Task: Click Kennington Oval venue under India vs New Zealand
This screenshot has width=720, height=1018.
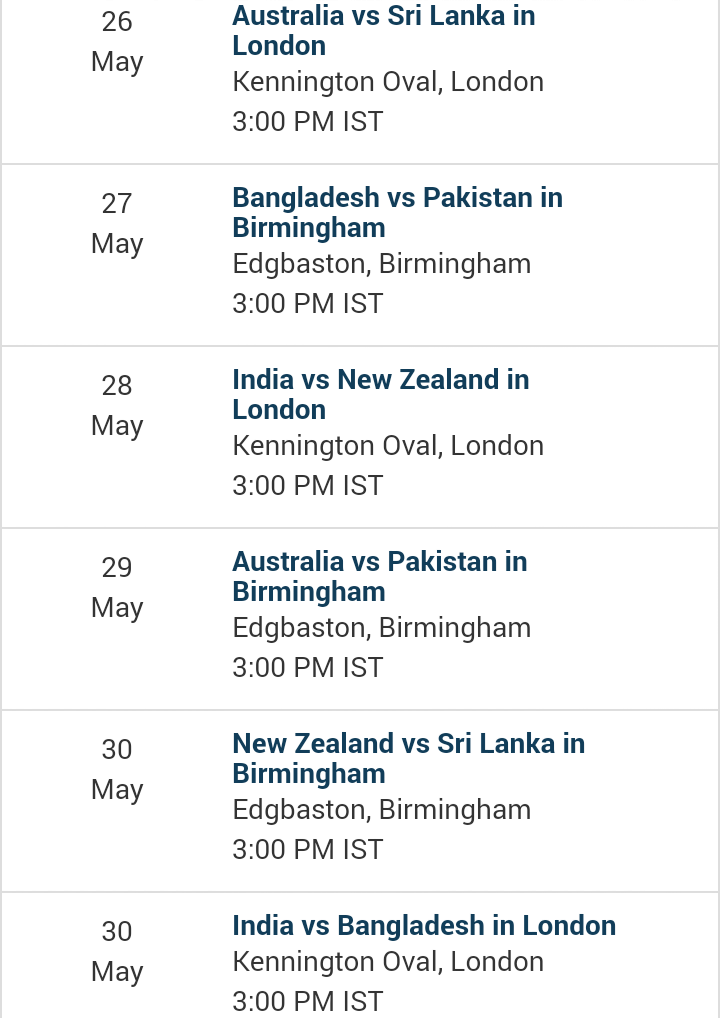Action: [388, 445]
